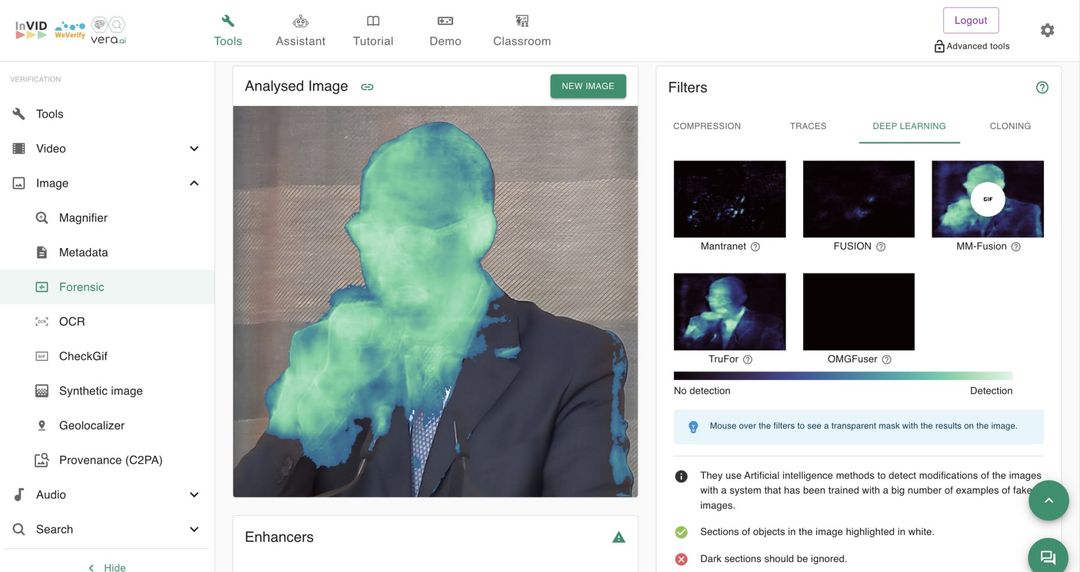Collapse the Image menu in sidebar
The height and width of the screenshot is (572, 1080).
point(194,183)
